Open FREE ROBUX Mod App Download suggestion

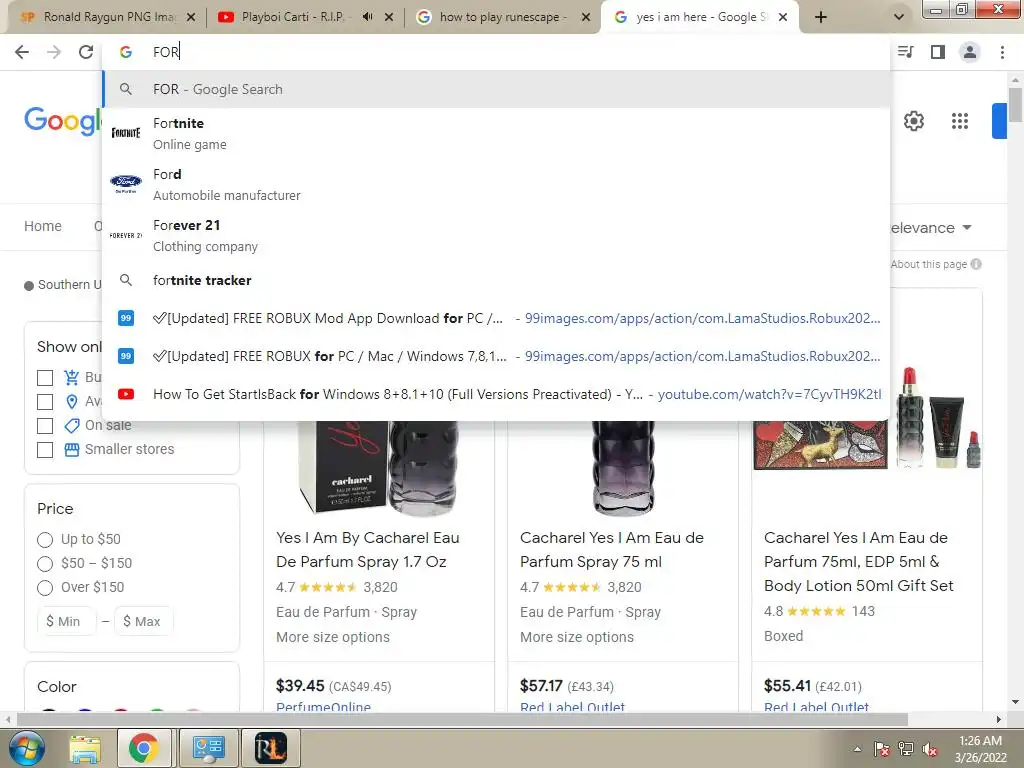[496, 318]
